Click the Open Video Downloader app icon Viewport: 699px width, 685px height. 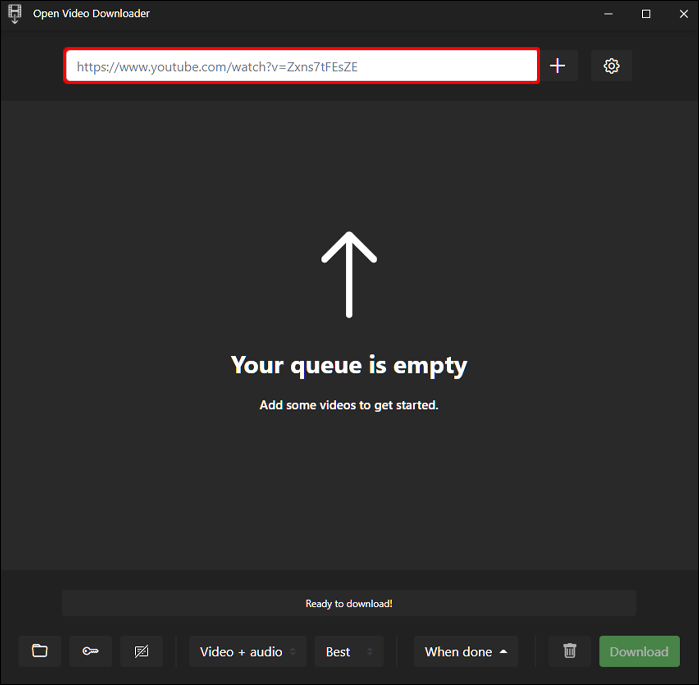coord(15,14)
